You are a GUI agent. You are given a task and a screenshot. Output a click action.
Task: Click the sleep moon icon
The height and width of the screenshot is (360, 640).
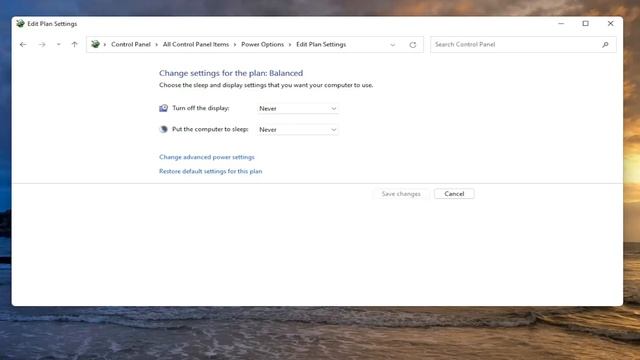click(163, 129)
